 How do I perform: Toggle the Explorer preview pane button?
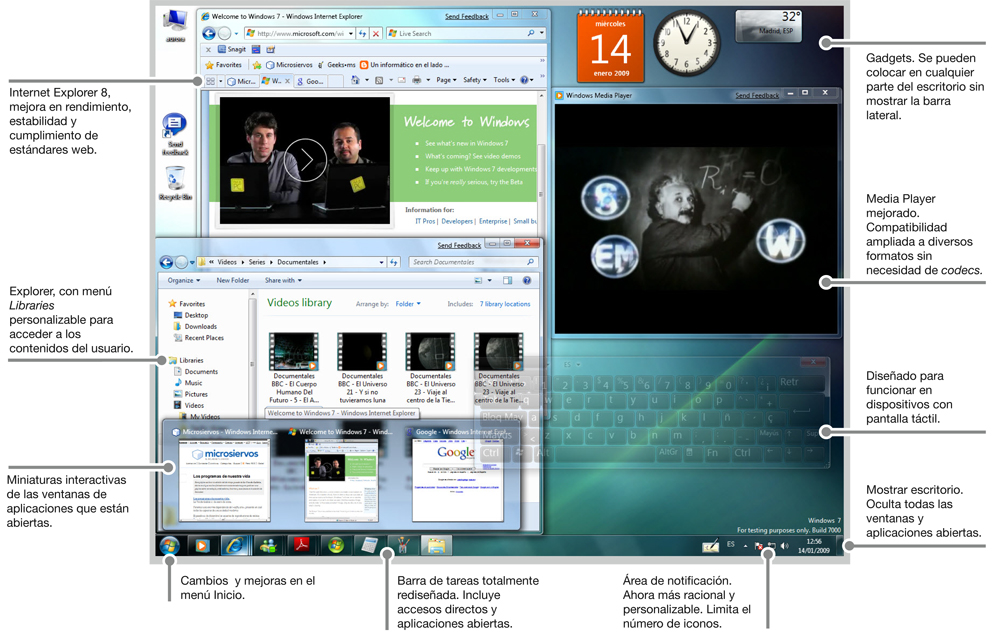click(508, 280)
